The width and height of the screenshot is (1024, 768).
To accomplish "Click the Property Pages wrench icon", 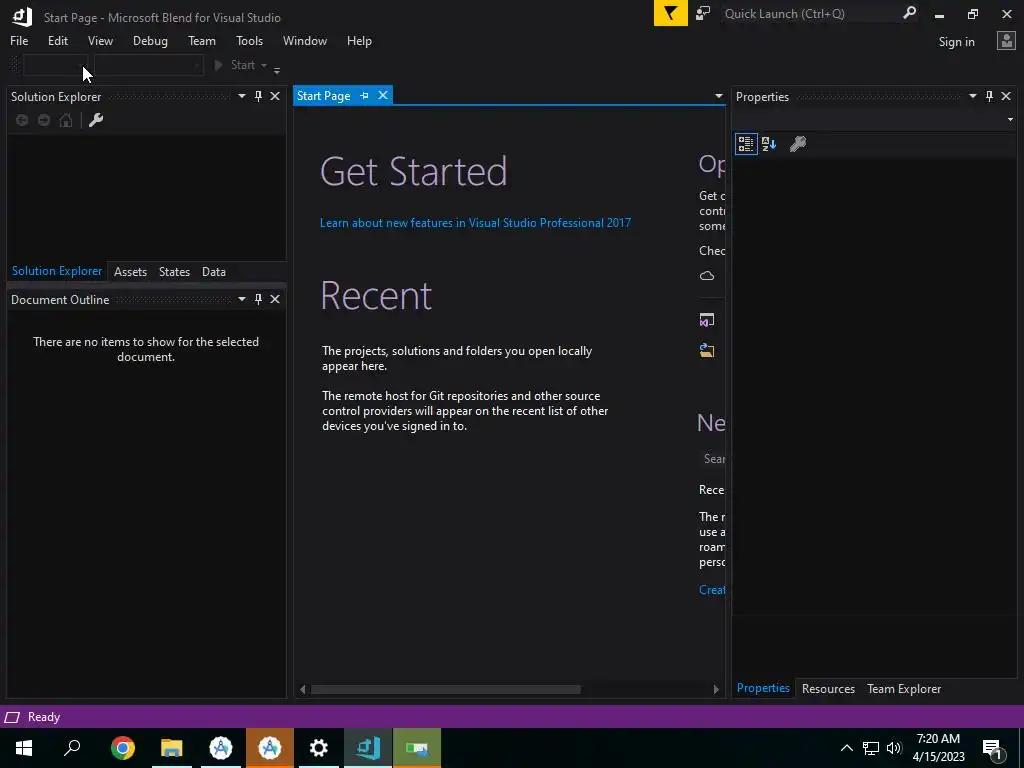I will tap(798, 144).
